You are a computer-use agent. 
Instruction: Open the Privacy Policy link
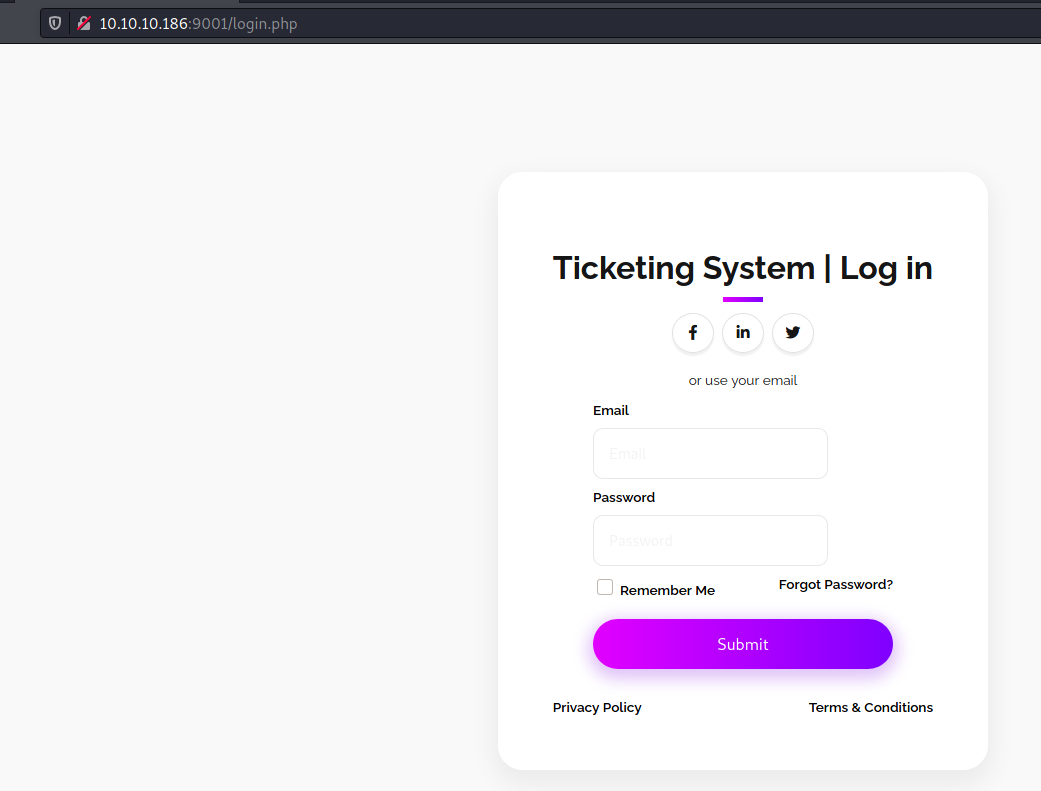click(x=597, y=707)
